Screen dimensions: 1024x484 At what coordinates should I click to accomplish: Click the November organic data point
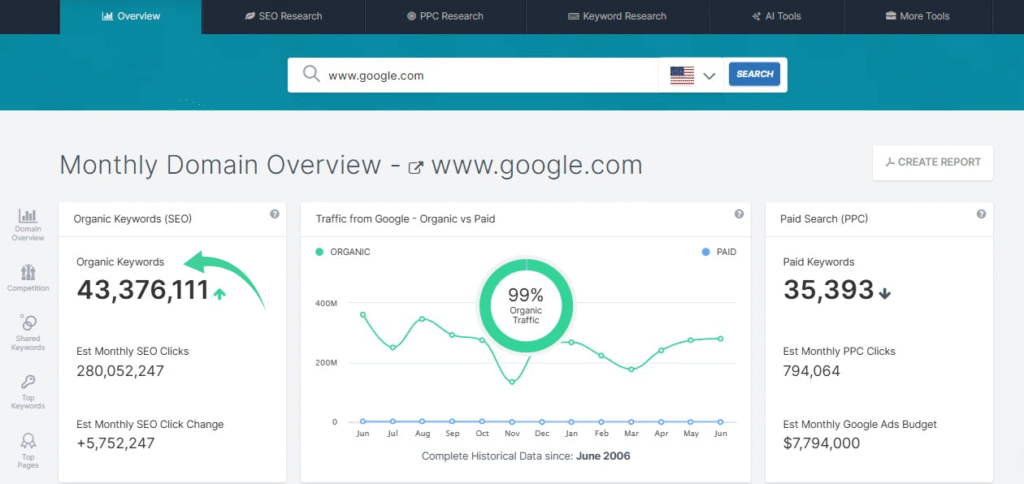[x=512, y=381]
